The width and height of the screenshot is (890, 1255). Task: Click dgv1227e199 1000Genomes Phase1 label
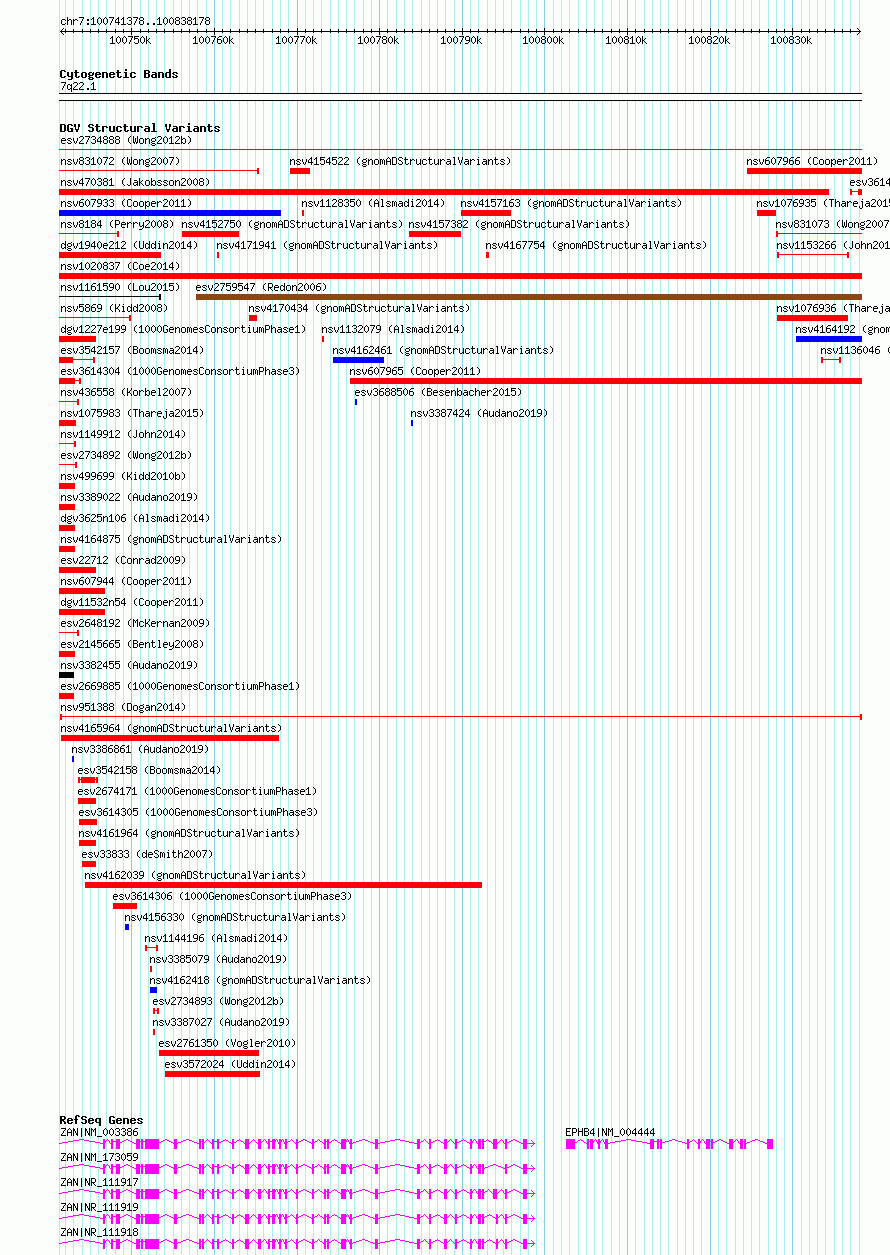coord(183,330)
